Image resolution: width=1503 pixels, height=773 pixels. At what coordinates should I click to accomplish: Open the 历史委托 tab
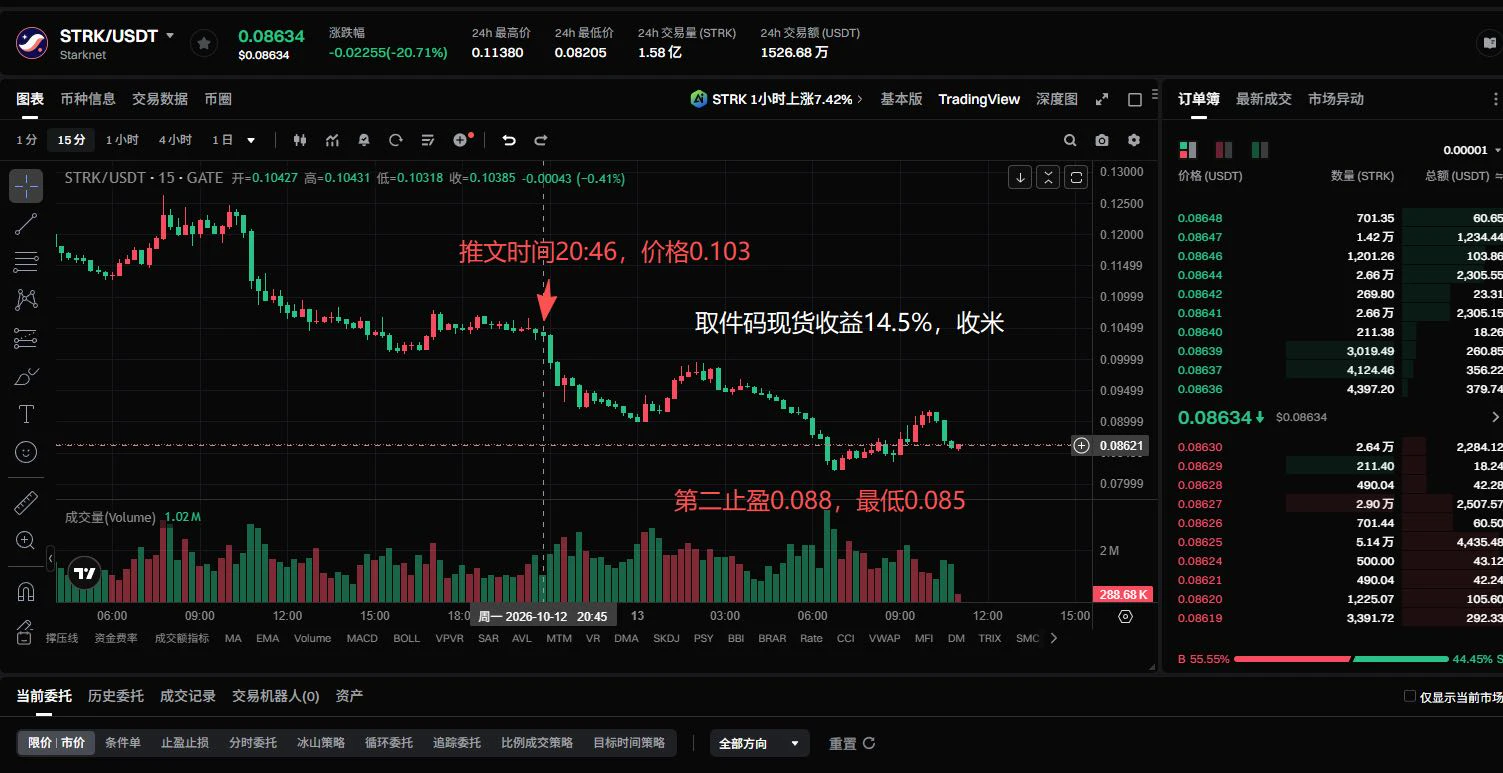tap(115, 696)
